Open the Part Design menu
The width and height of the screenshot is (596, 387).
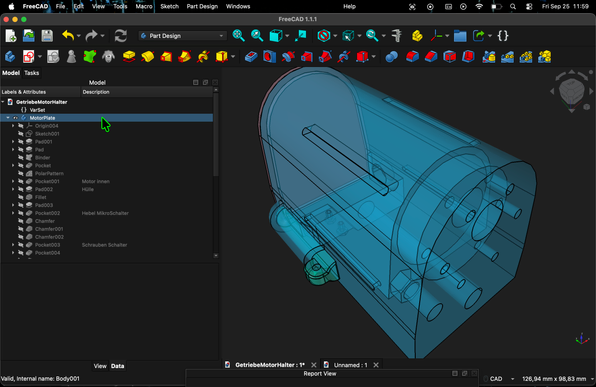tap(202, 6)
